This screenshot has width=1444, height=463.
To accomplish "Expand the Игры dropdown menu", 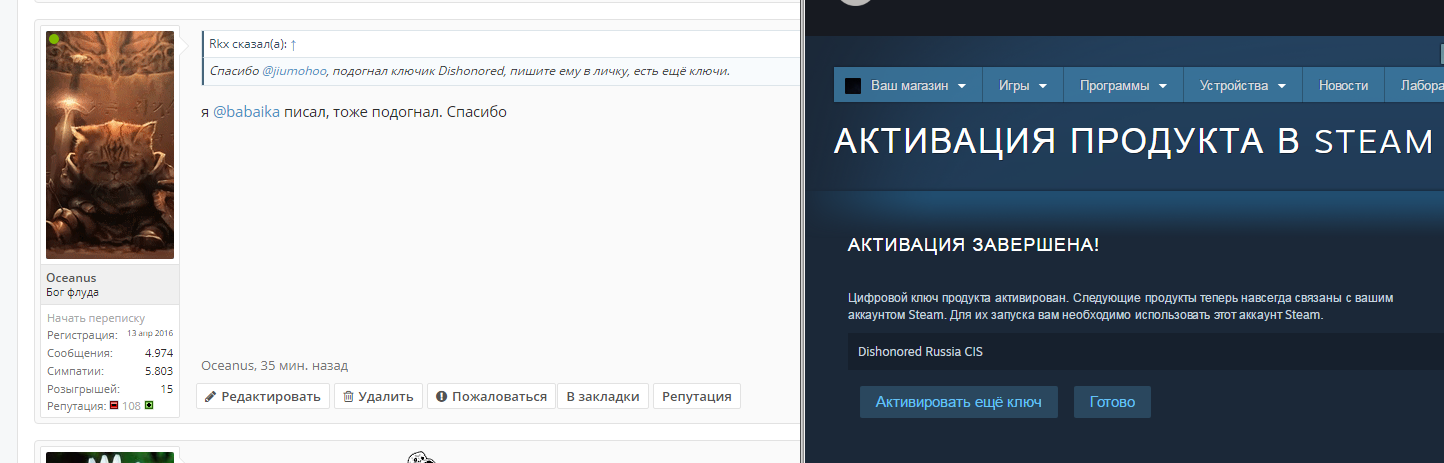I will point(1023,85).
